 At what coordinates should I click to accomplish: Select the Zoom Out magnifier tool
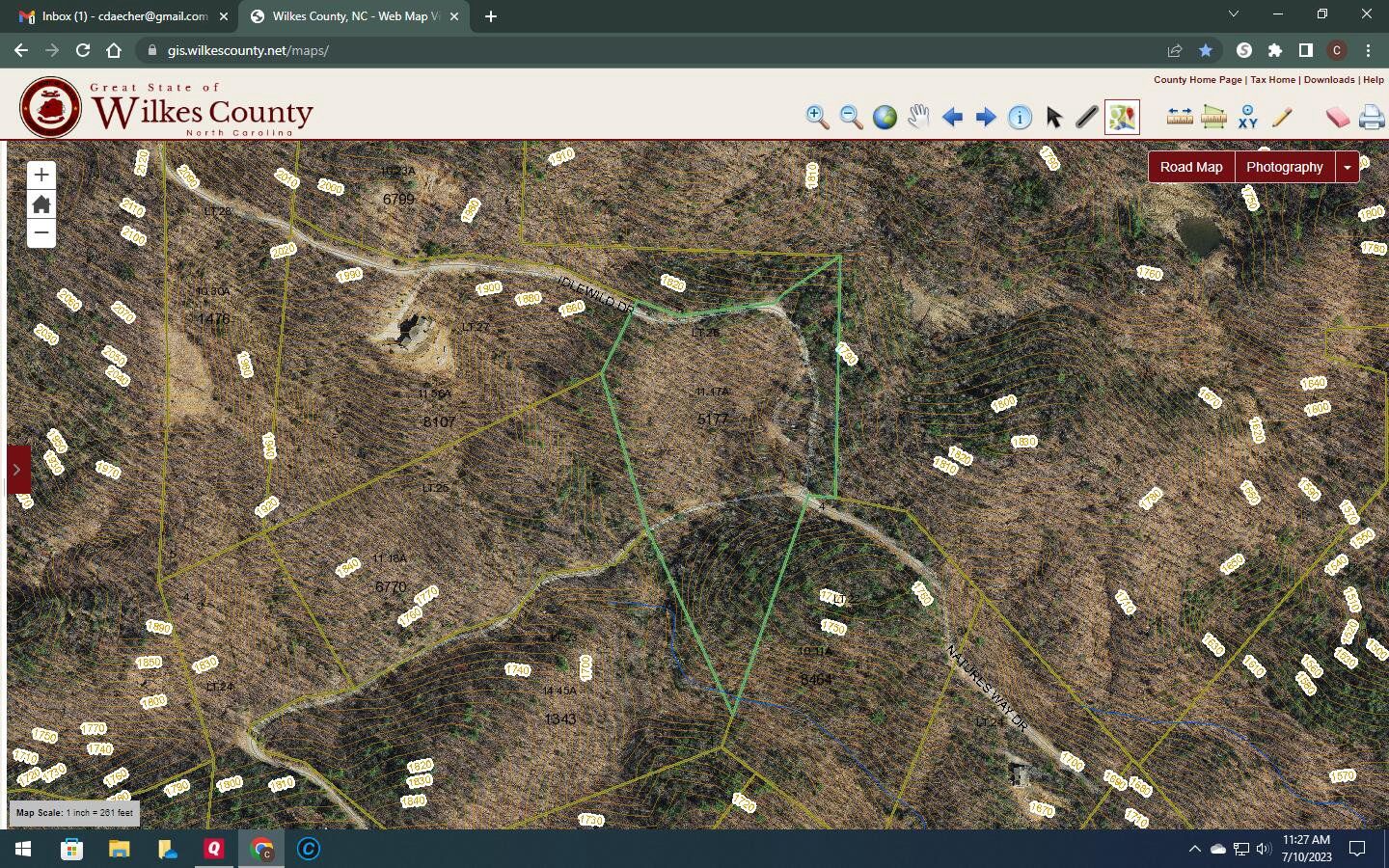coord(851,117)
